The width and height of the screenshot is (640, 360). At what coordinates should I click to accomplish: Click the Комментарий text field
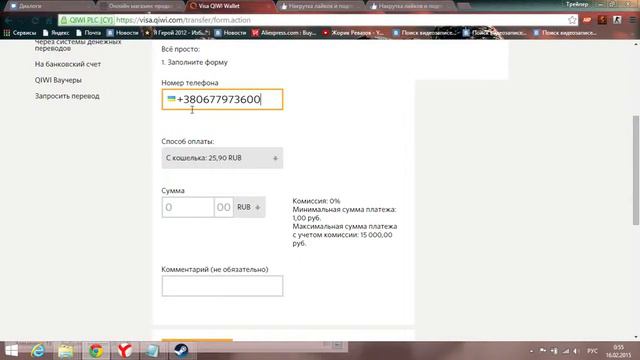pyautogui.click(x=222, y=286)
